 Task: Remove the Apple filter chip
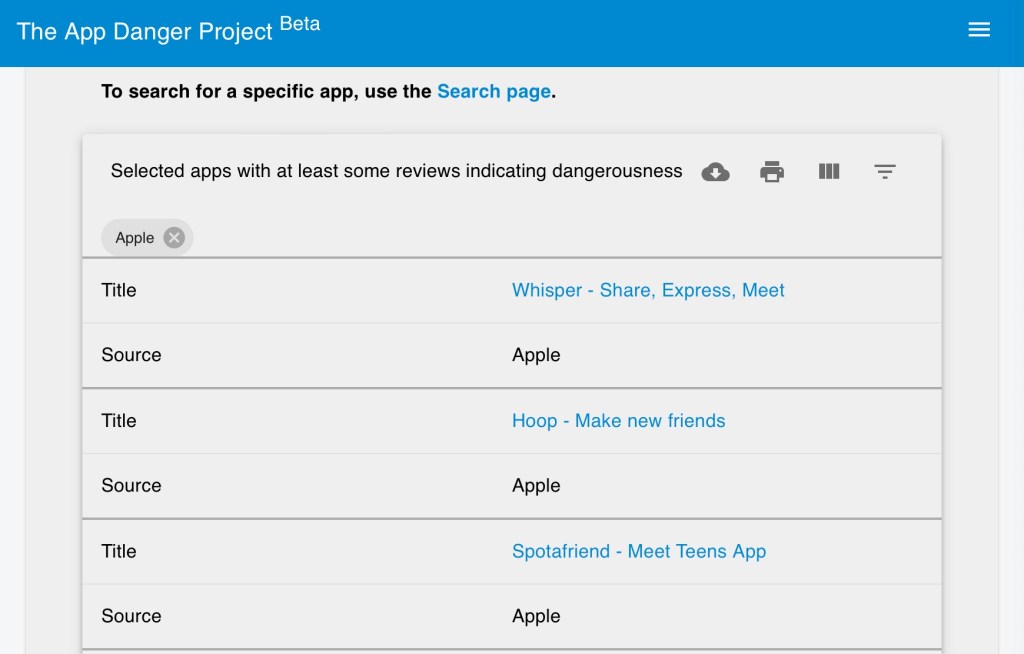[x=174, y=238]
